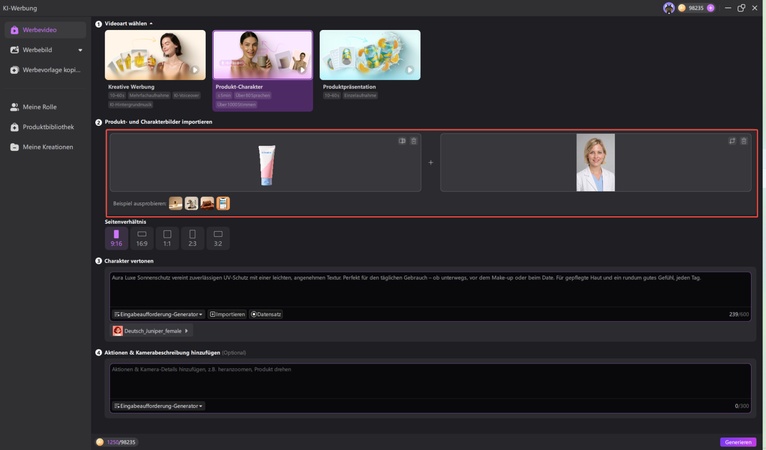Try the fourth example thumbnail
Image resolution: width=766 pixels, height=450 pixels.
pyautogui.click(x=223, y=203)
